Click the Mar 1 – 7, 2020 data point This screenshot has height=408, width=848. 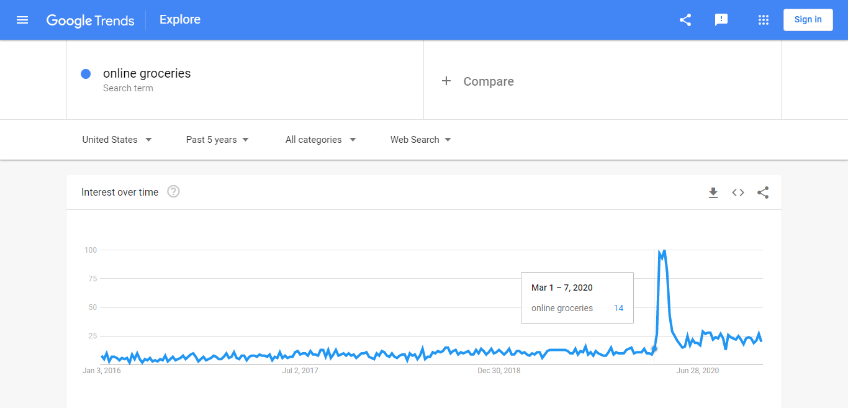point(654,348)
